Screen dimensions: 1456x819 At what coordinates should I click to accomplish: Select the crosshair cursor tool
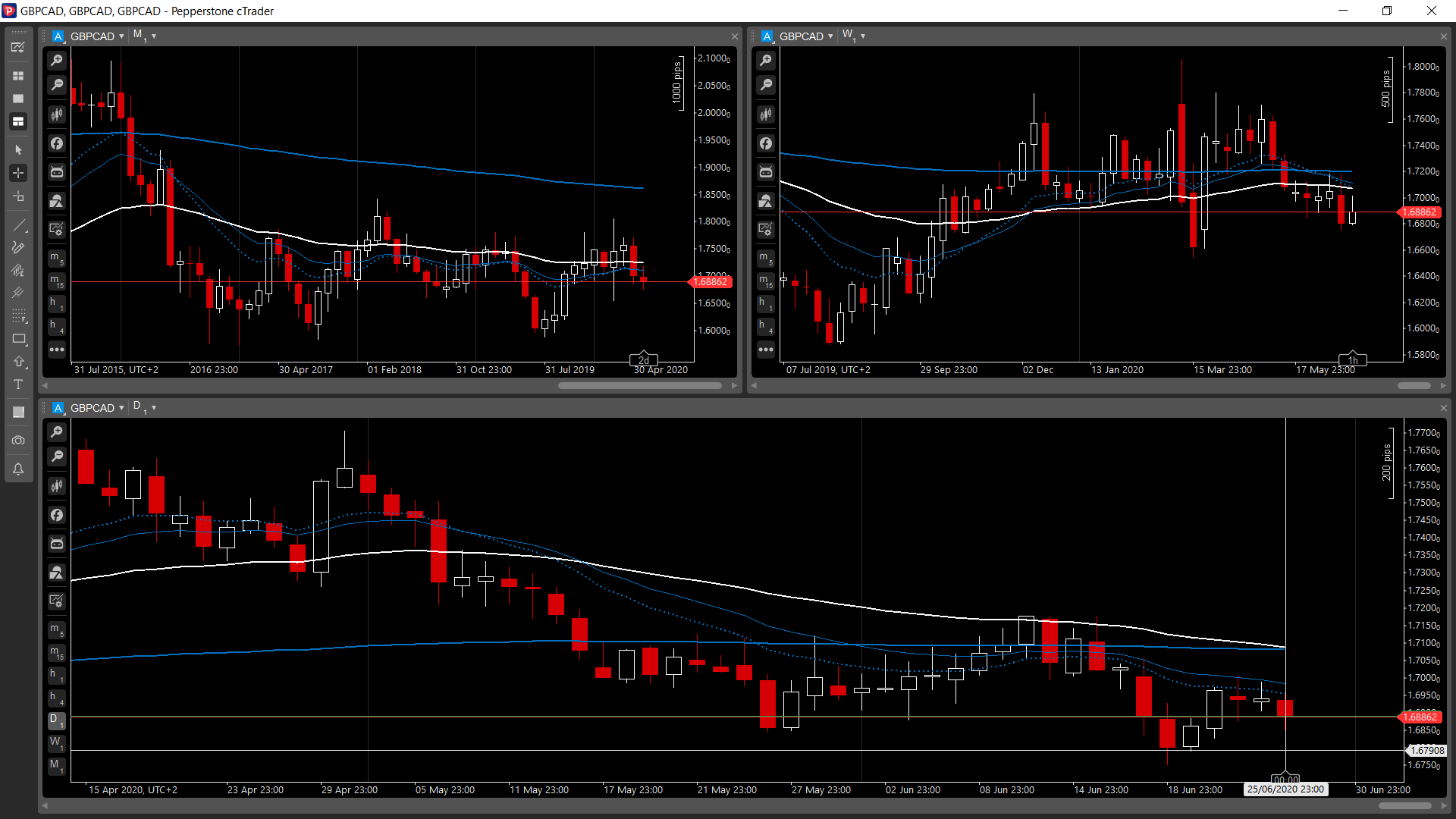tap(18, 173)
